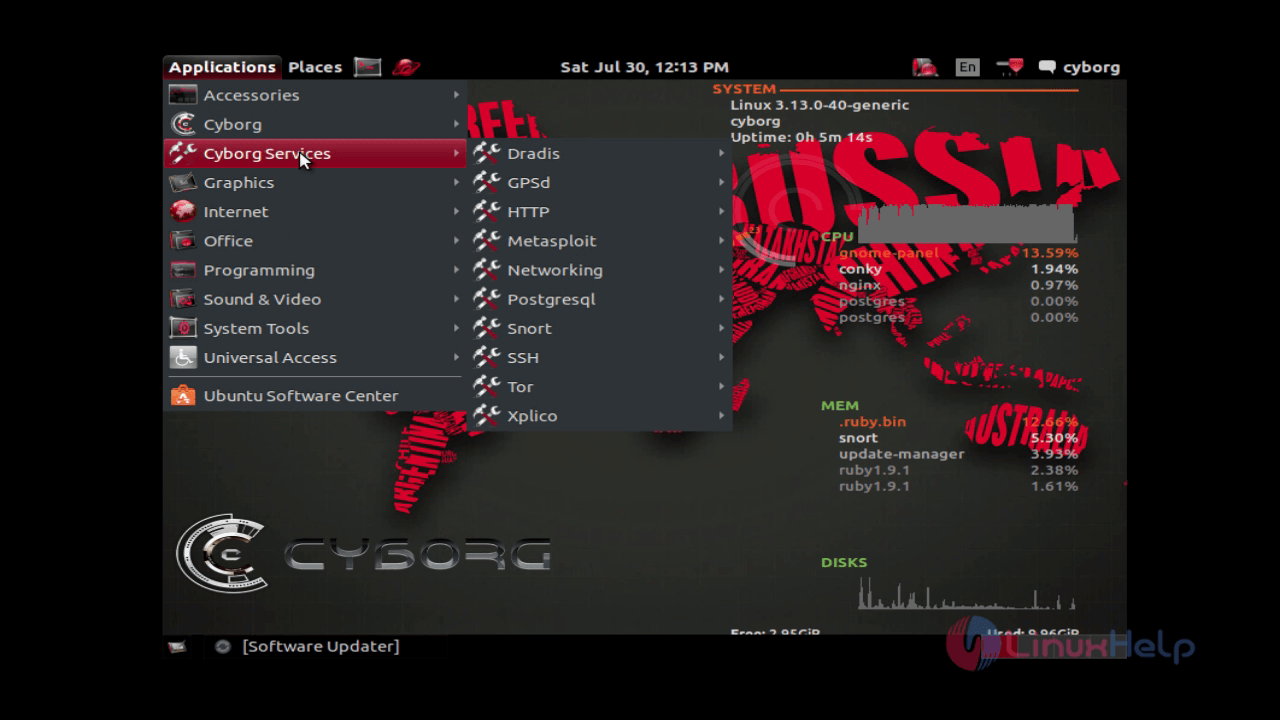Image resolution: width=1280 pixels, height=720 pixels.
Task: Click the Ubuntu Software Center bag icon
Action: click(x=183, y=396)
